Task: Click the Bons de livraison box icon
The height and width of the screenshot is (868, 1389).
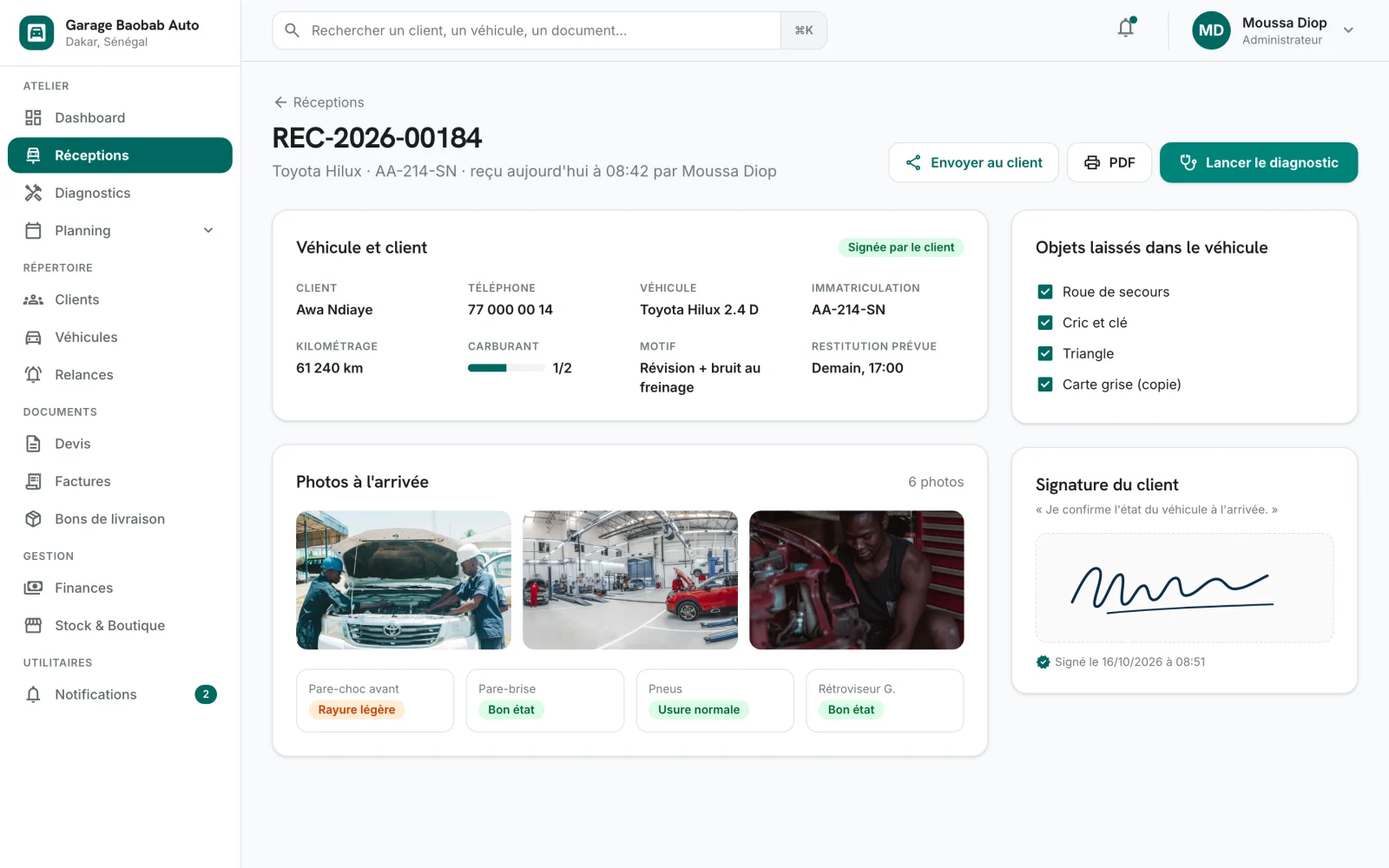Action: tap(33, 519)
